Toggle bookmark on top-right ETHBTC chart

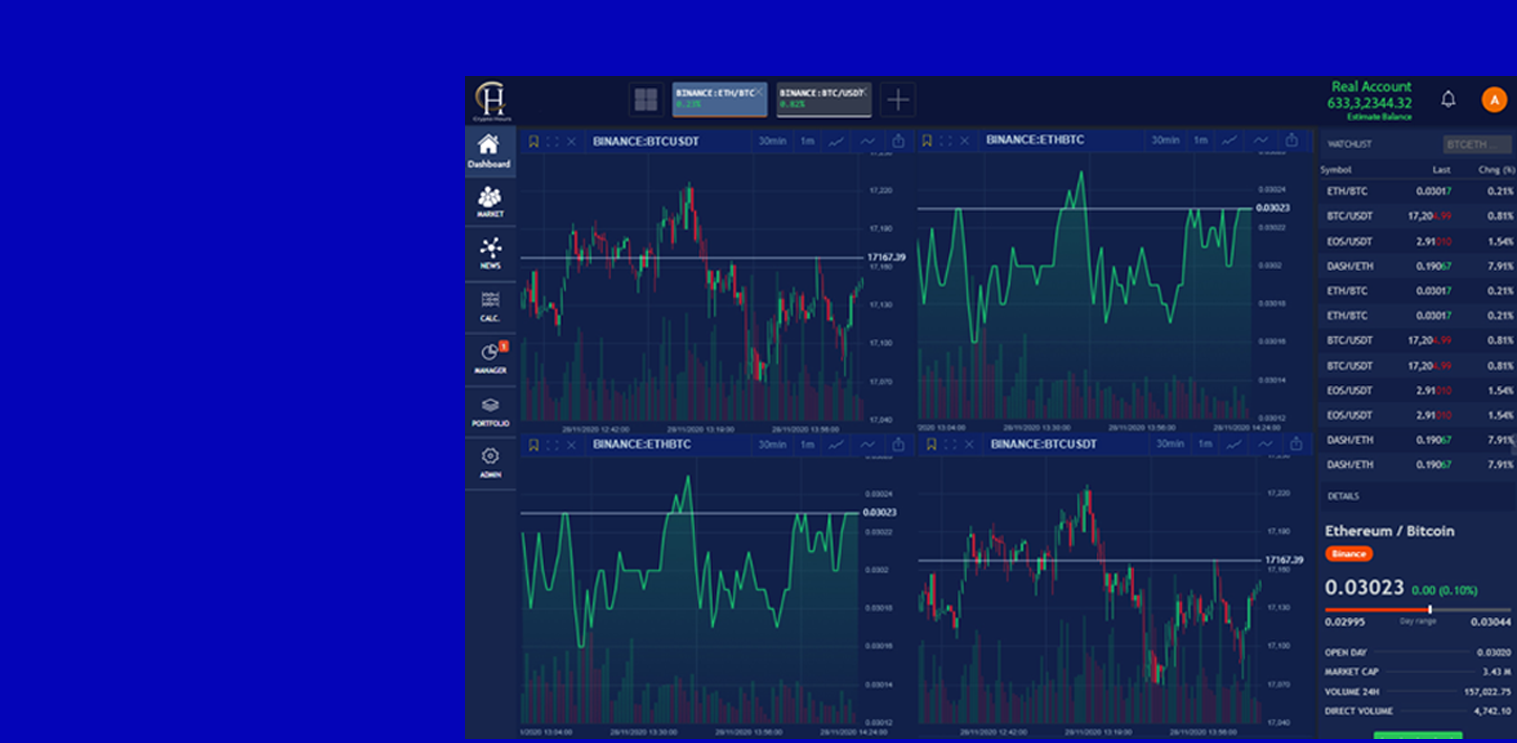927,141
